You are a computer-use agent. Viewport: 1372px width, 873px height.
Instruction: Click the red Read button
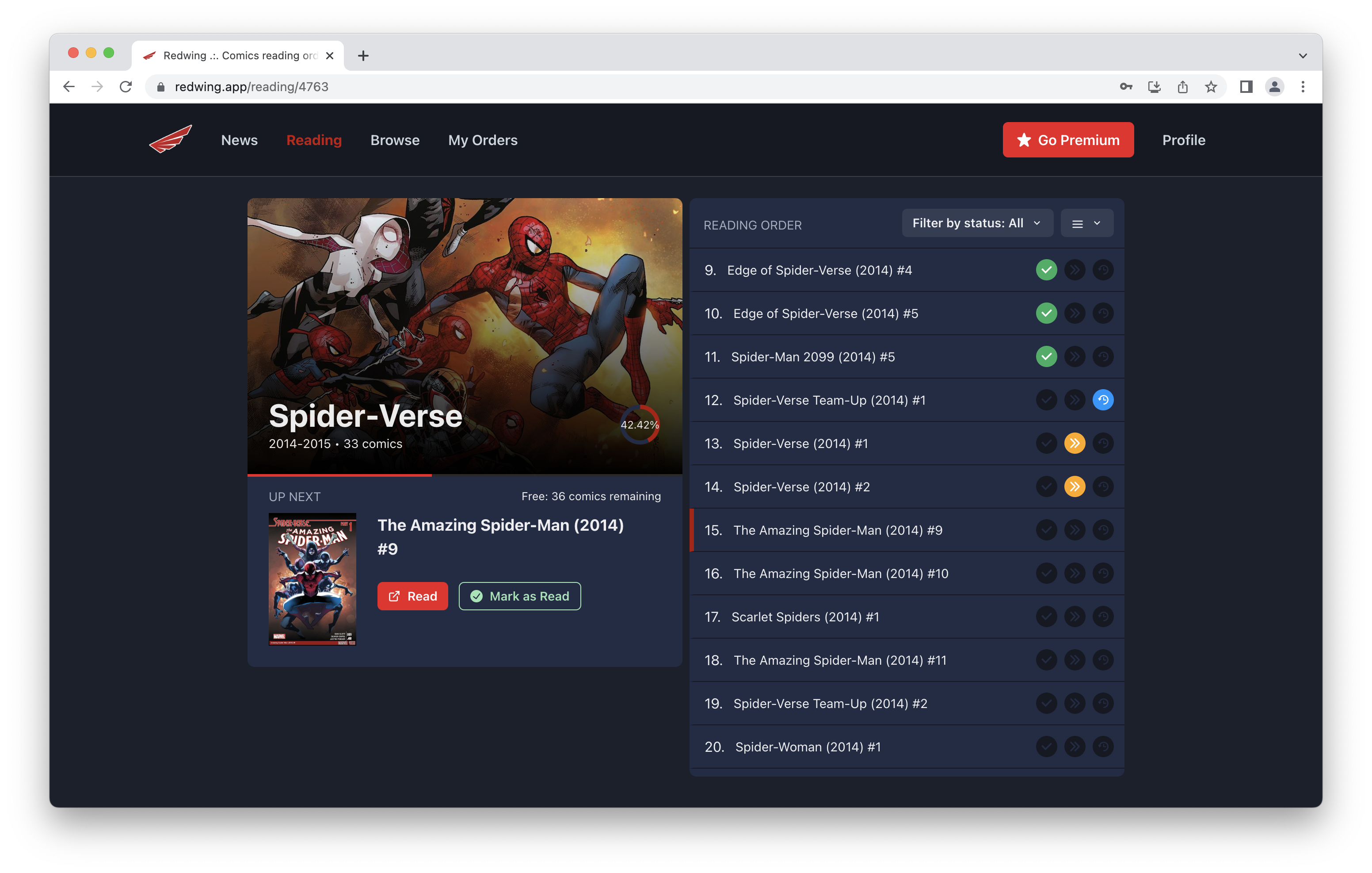tap(412, 596)
